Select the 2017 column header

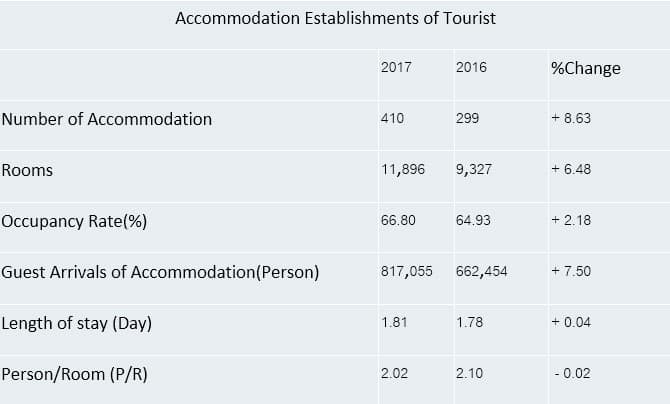coord(396,67)
